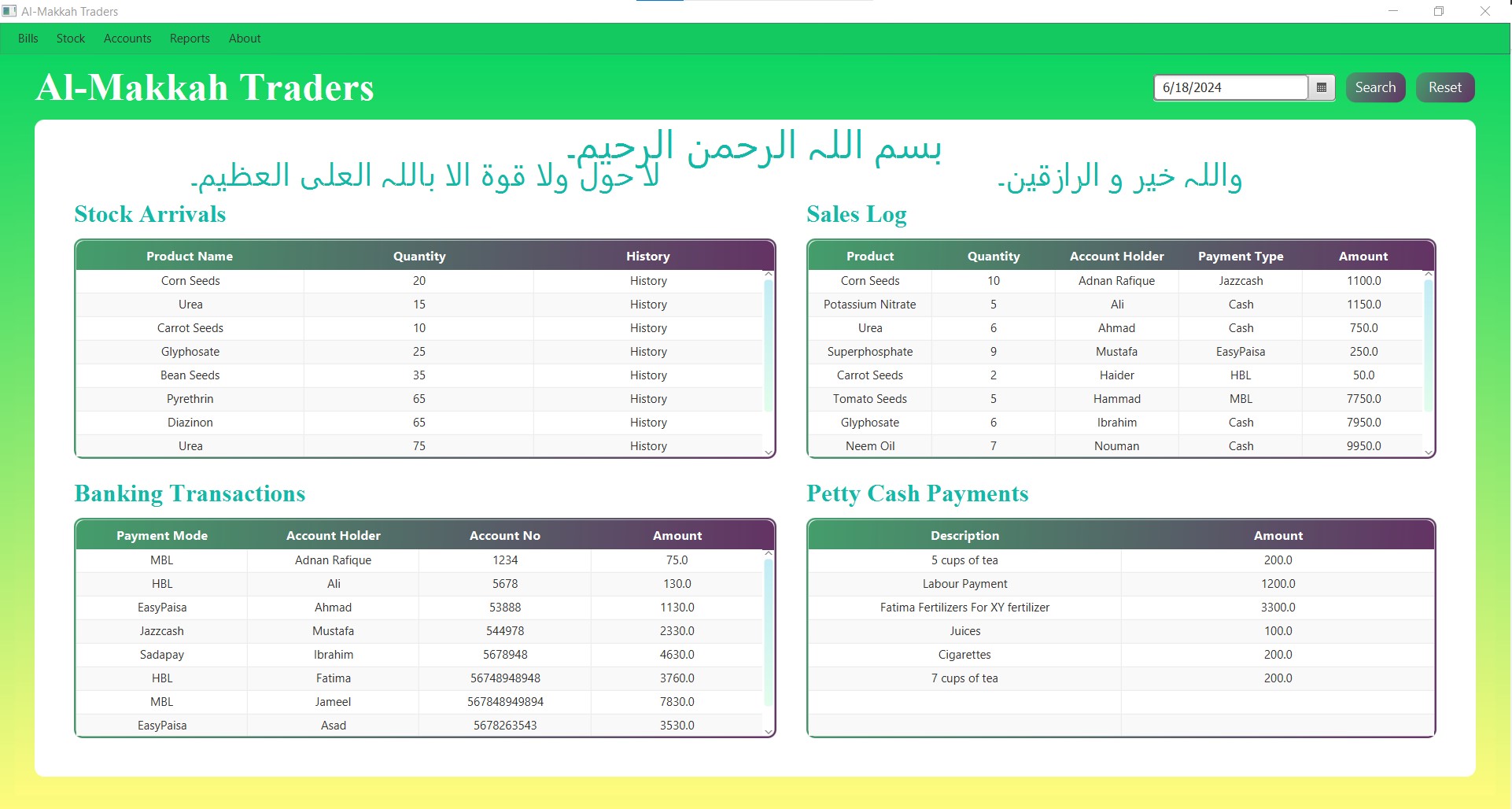Click the 7750.0 sales amount
The width and height of the screenshot is (1512, 809).
[1363, 399]
